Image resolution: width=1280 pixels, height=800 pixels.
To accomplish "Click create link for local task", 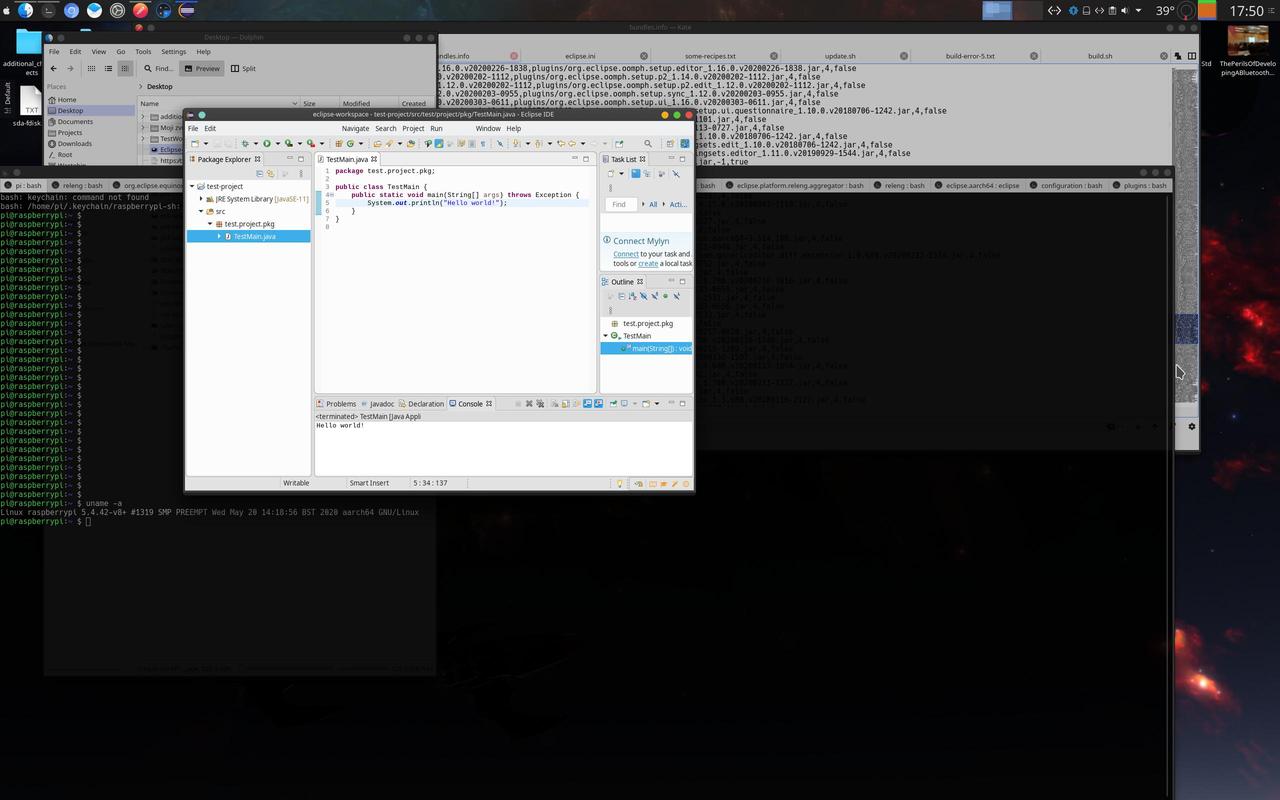I will (648, 263).
